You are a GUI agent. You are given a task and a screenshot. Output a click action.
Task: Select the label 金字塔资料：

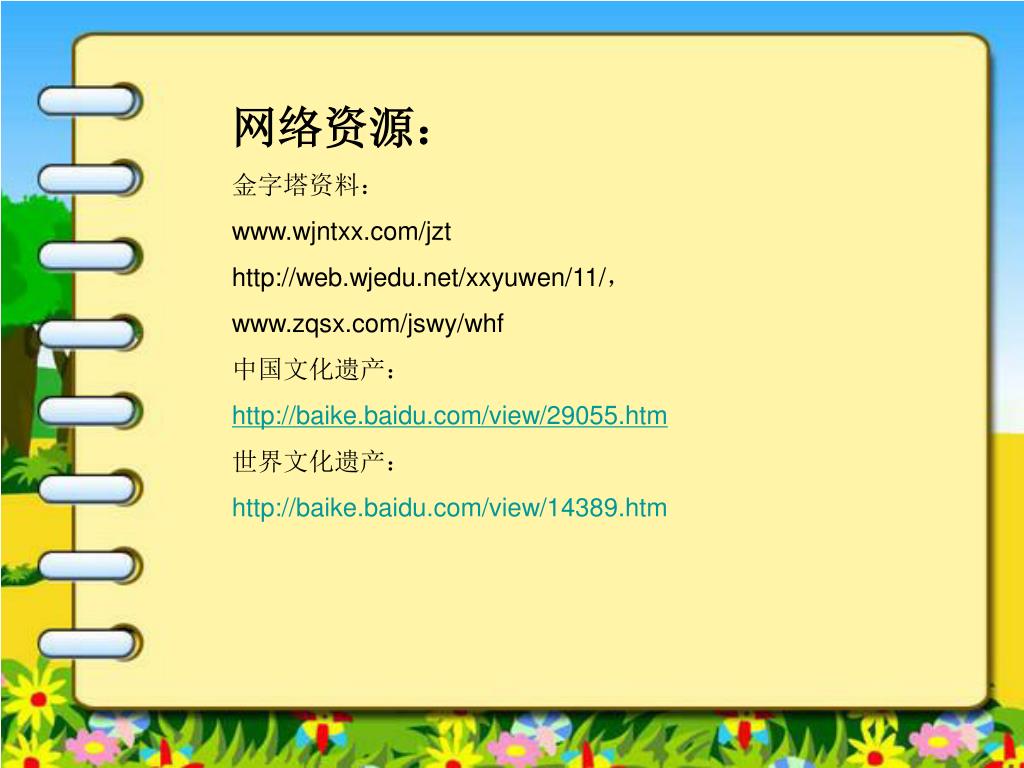click(x=302, y=187)
